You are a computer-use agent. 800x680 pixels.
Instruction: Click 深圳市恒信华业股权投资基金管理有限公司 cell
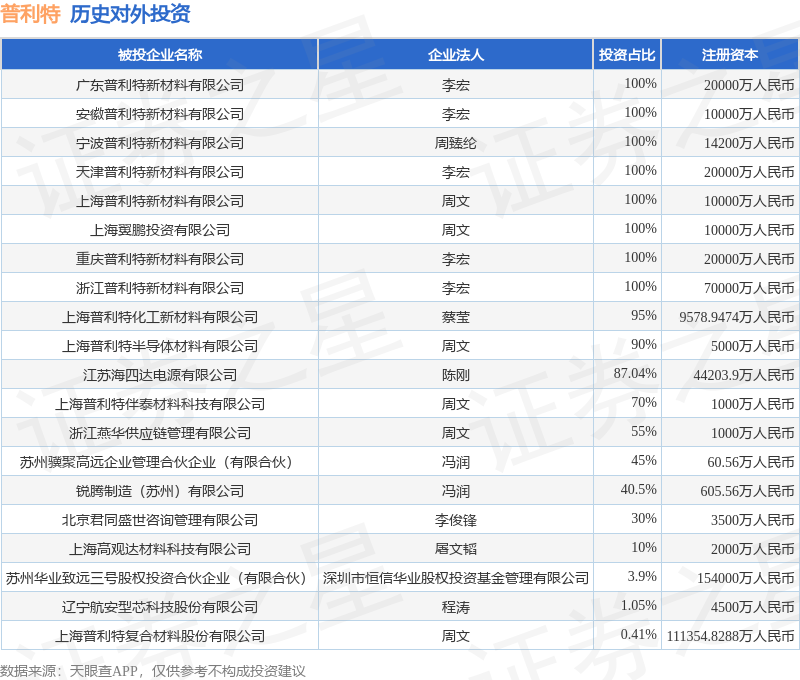point(456,578)
